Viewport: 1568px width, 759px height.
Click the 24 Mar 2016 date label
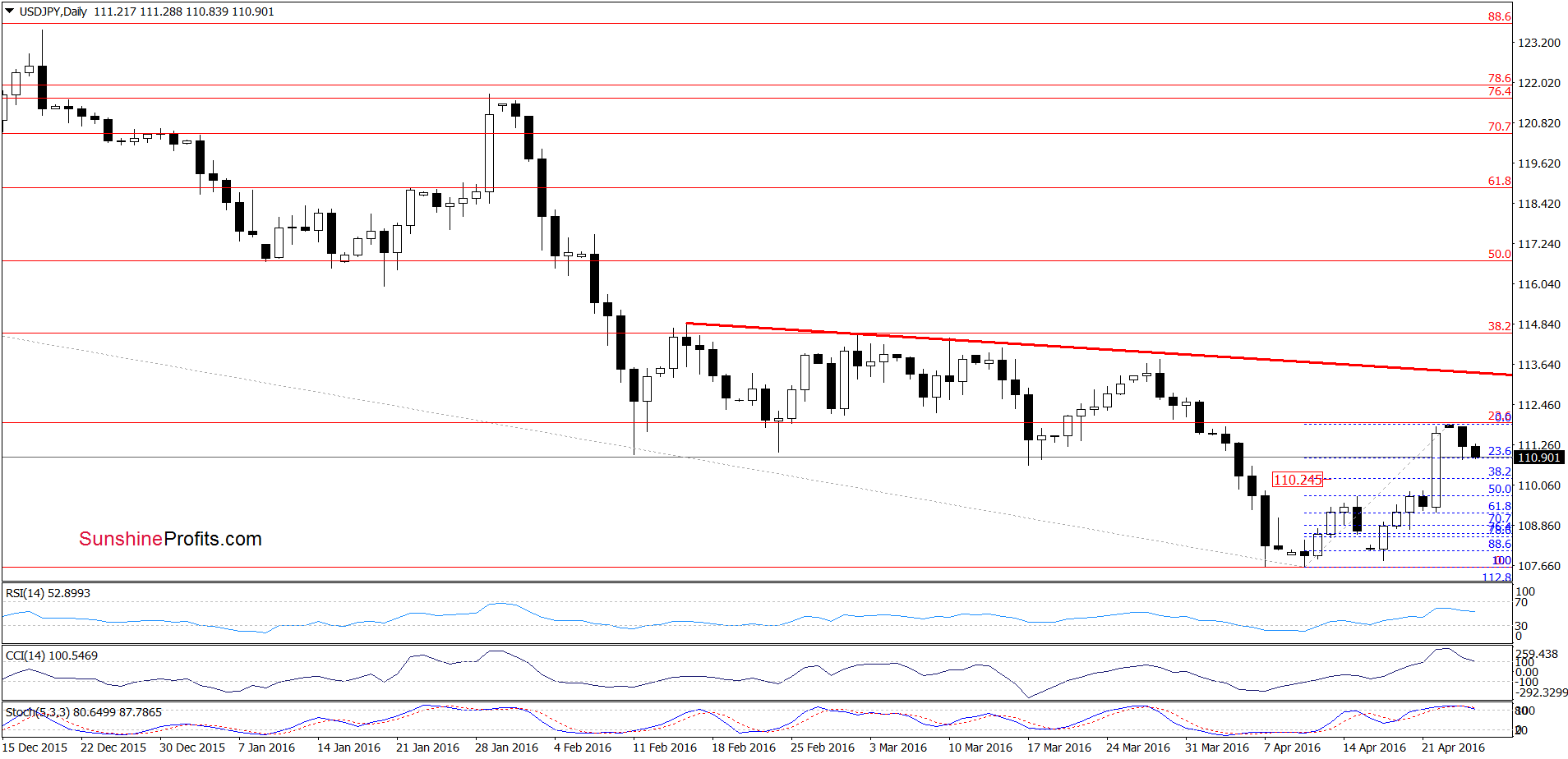[x=1138, y=747]
